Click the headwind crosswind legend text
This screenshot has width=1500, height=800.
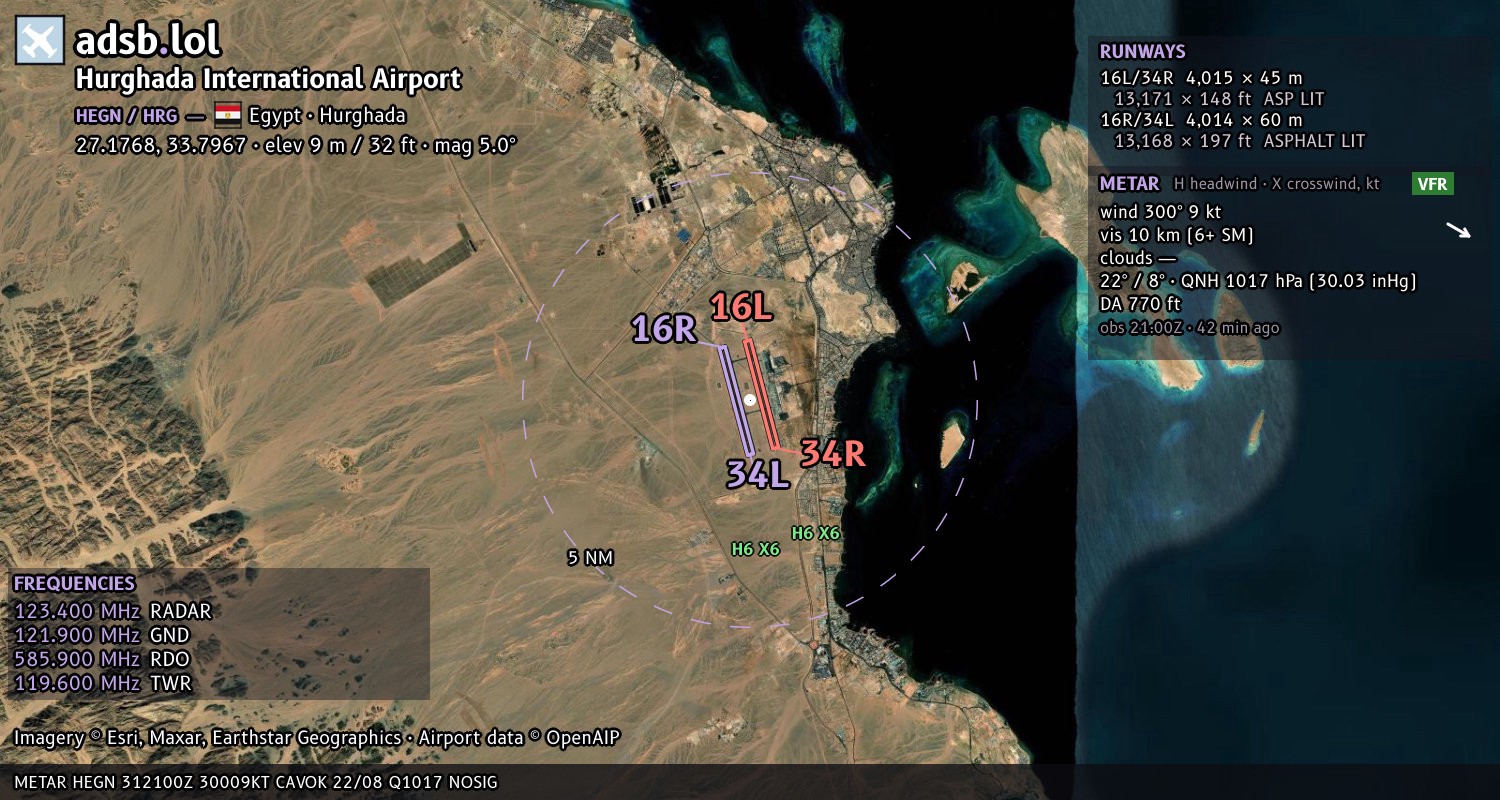[x=1275, y=184]
